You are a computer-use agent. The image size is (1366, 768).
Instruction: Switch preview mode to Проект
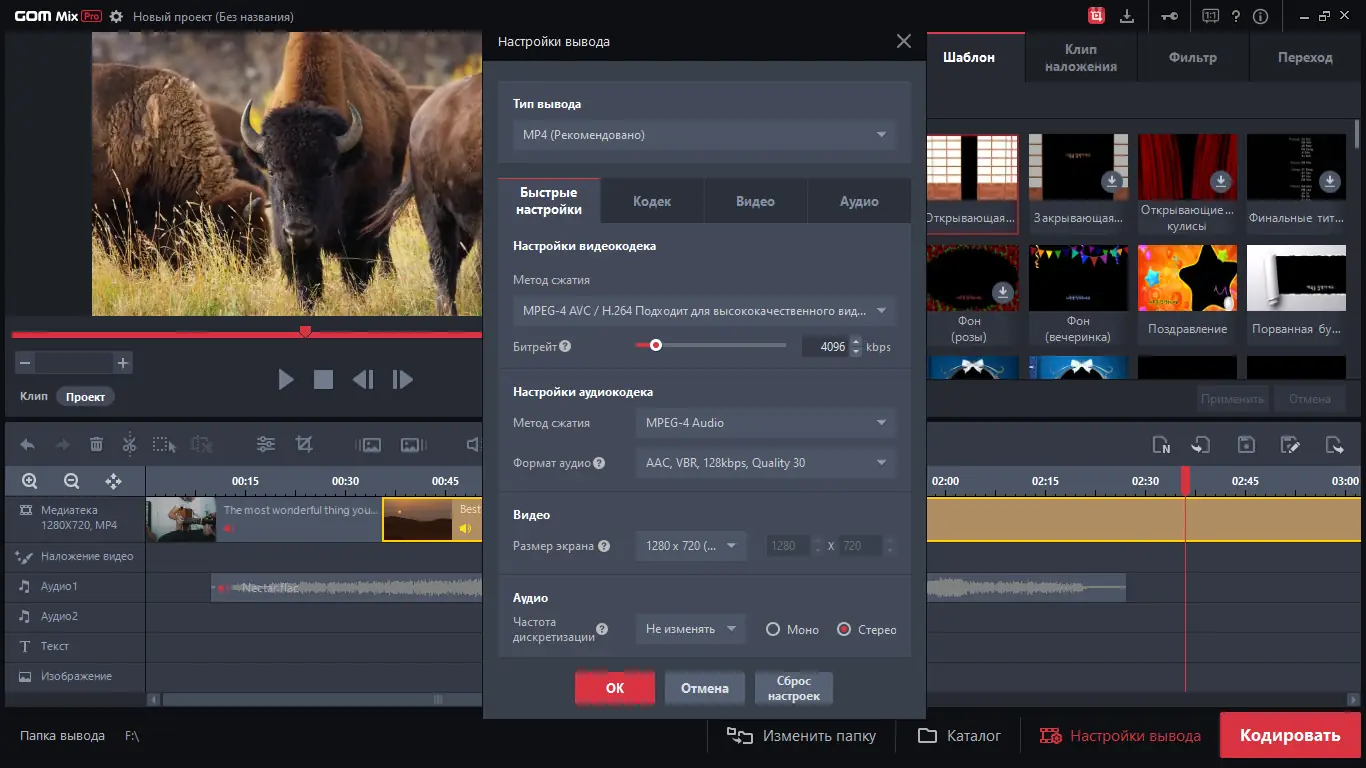coord(85,397)
